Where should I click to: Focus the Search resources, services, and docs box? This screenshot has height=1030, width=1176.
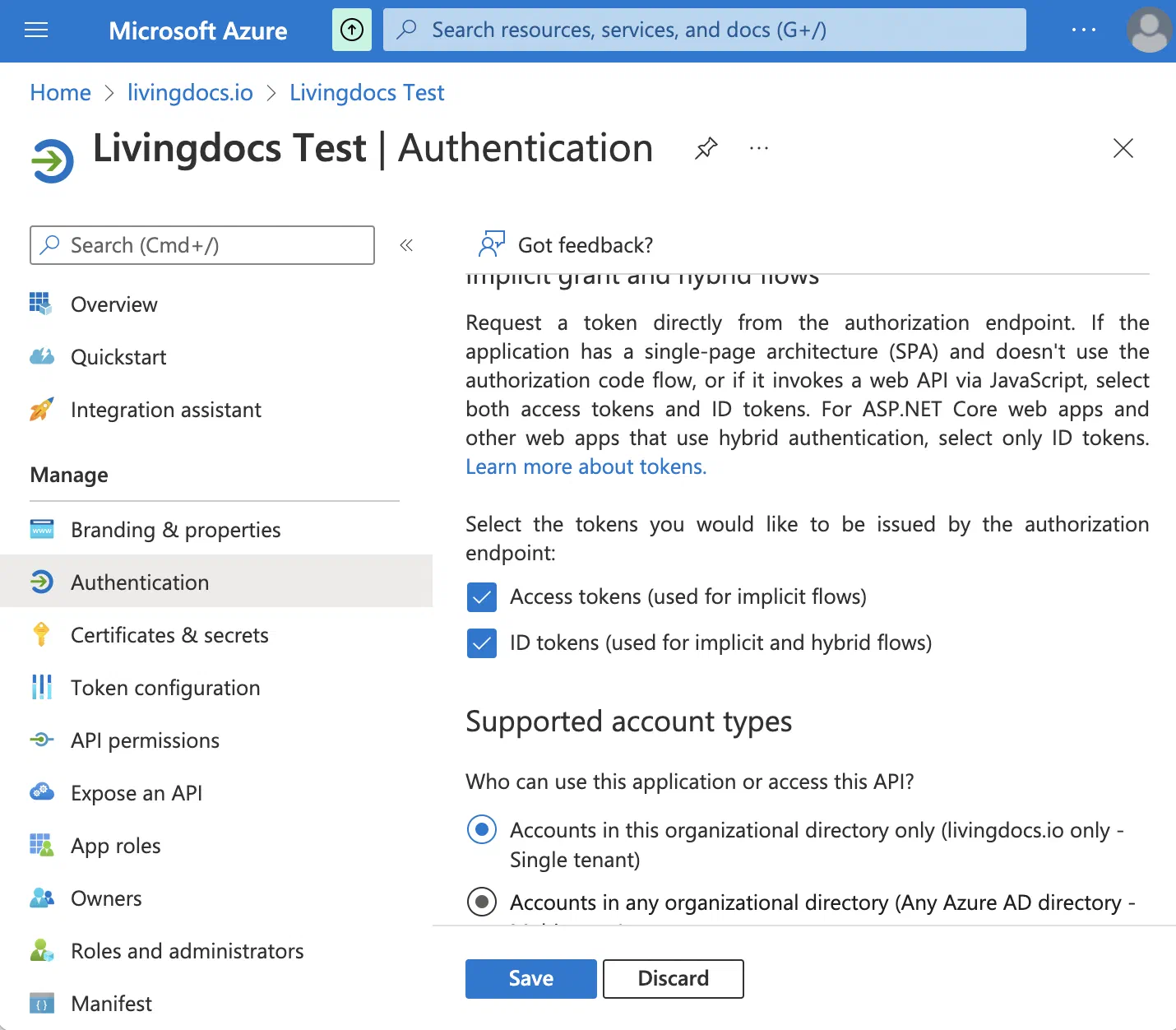click(705, 30)
